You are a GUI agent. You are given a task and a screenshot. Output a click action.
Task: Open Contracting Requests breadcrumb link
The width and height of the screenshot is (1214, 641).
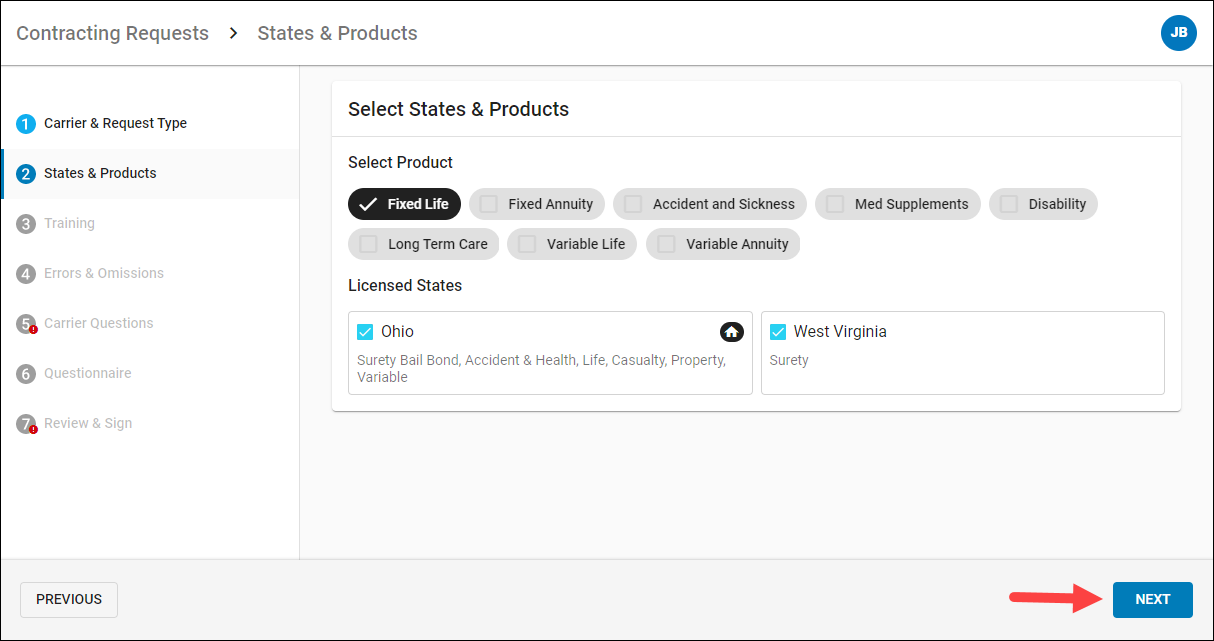[x=112, y=33]
